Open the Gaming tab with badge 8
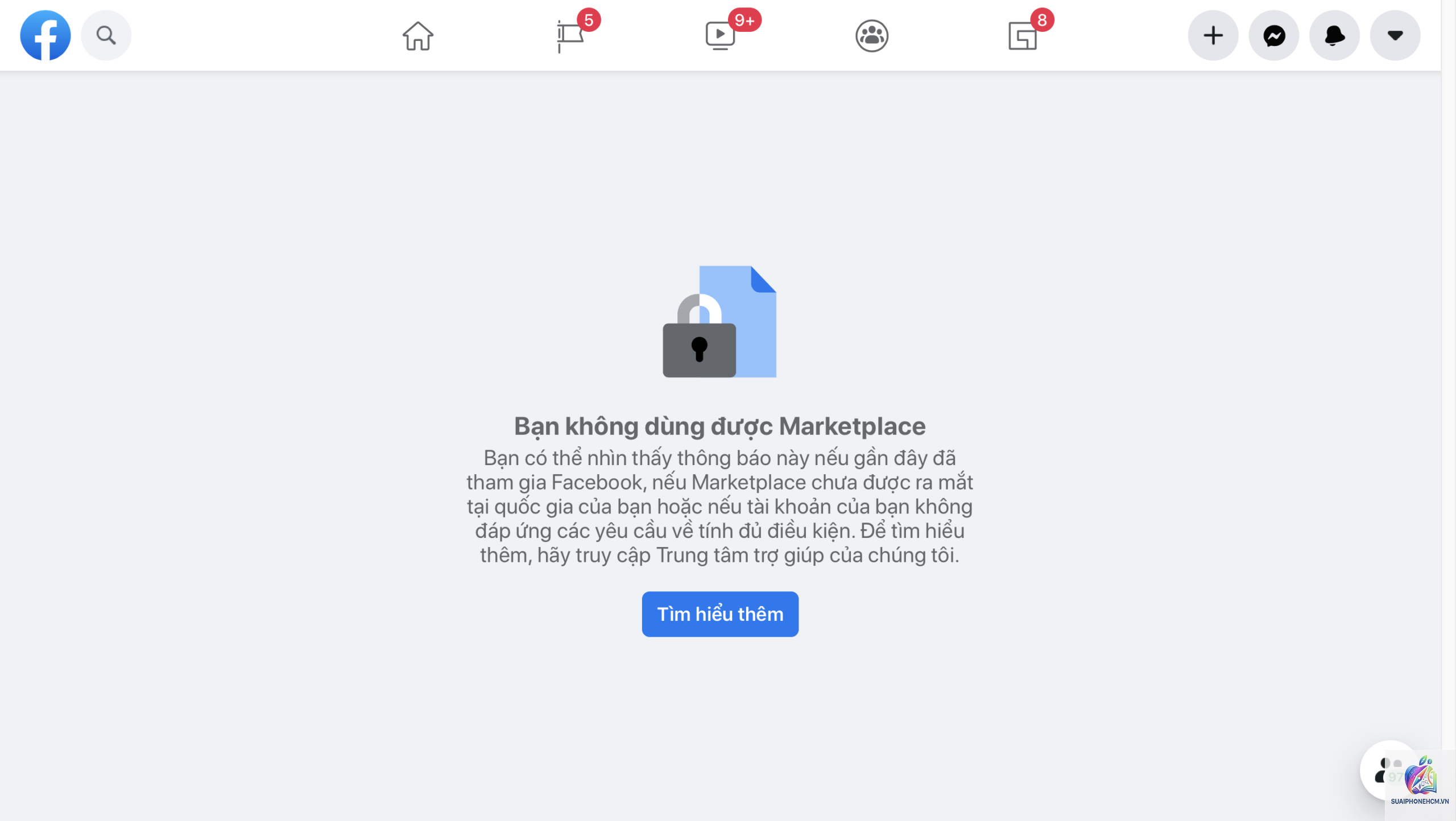The width and height of the screenshot is (1456, 821). [x=1023, y=36]
